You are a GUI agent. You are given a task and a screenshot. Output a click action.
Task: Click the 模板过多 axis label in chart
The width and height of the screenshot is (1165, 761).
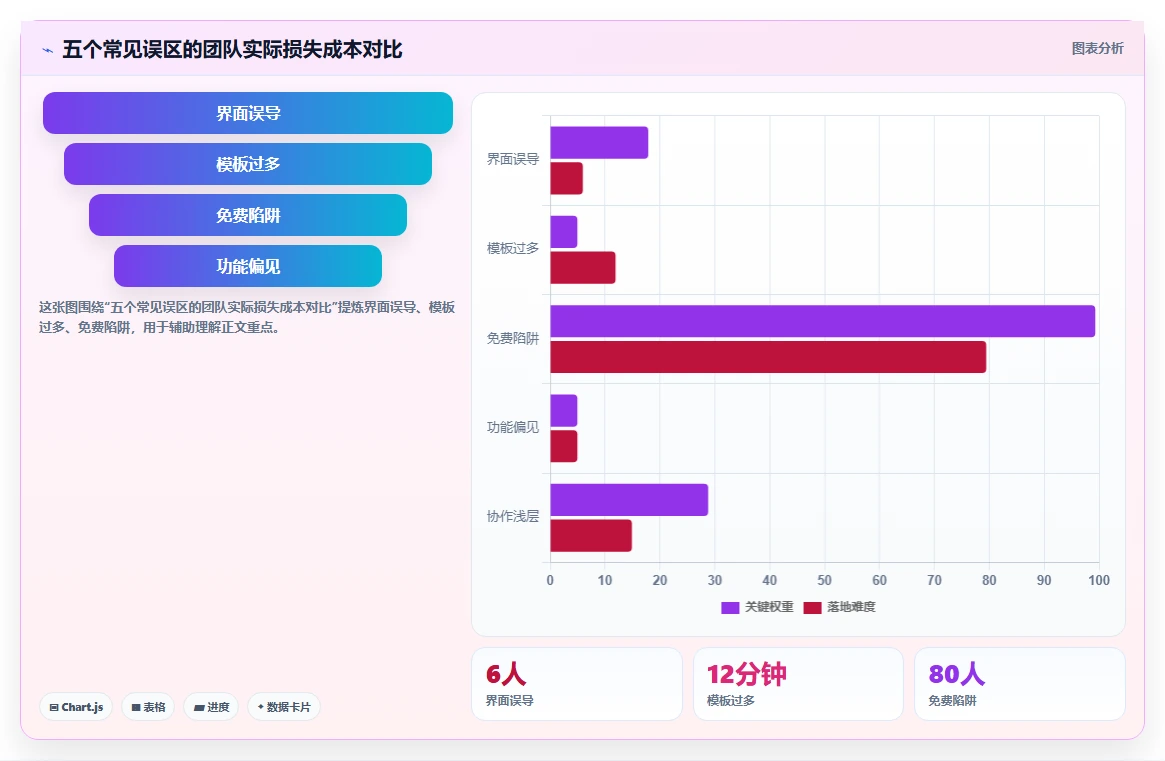513,248
